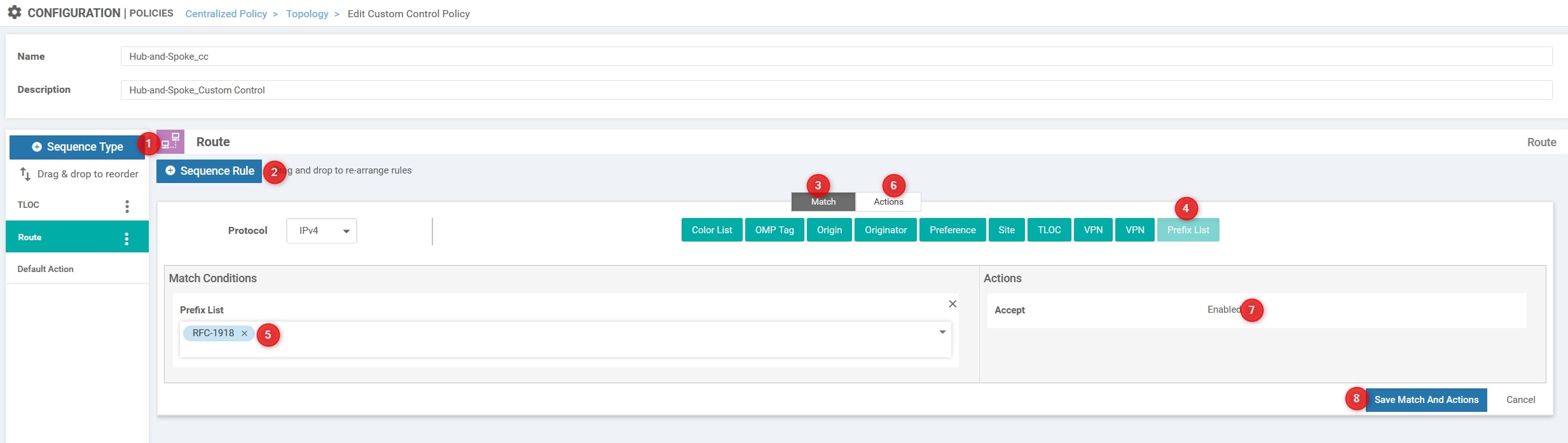Add a new Sequence Rule
Viewport: 1568px width, 443px height.
coord(209,171)
